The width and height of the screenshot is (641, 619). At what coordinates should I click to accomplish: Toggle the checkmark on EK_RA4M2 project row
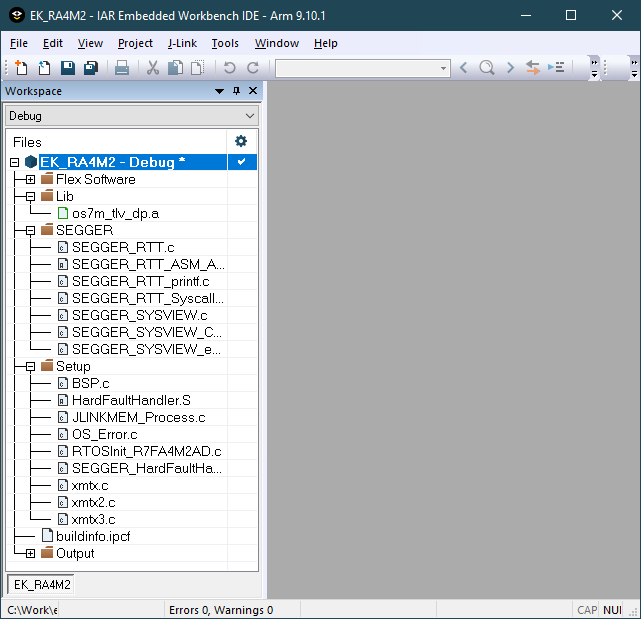click(241, 162)
